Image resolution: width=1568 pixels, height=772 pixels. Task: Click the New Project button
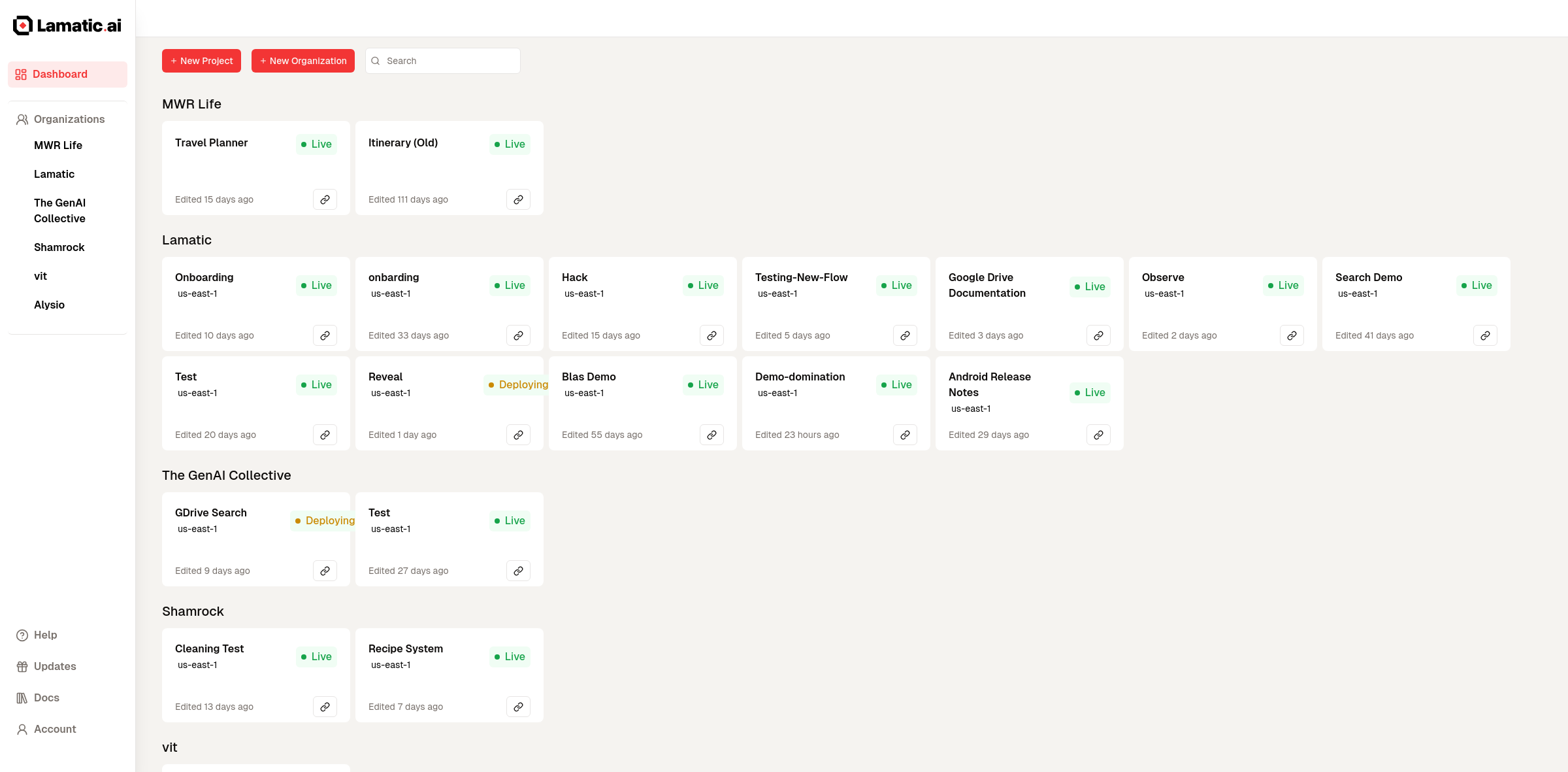[x=201, y=61]
